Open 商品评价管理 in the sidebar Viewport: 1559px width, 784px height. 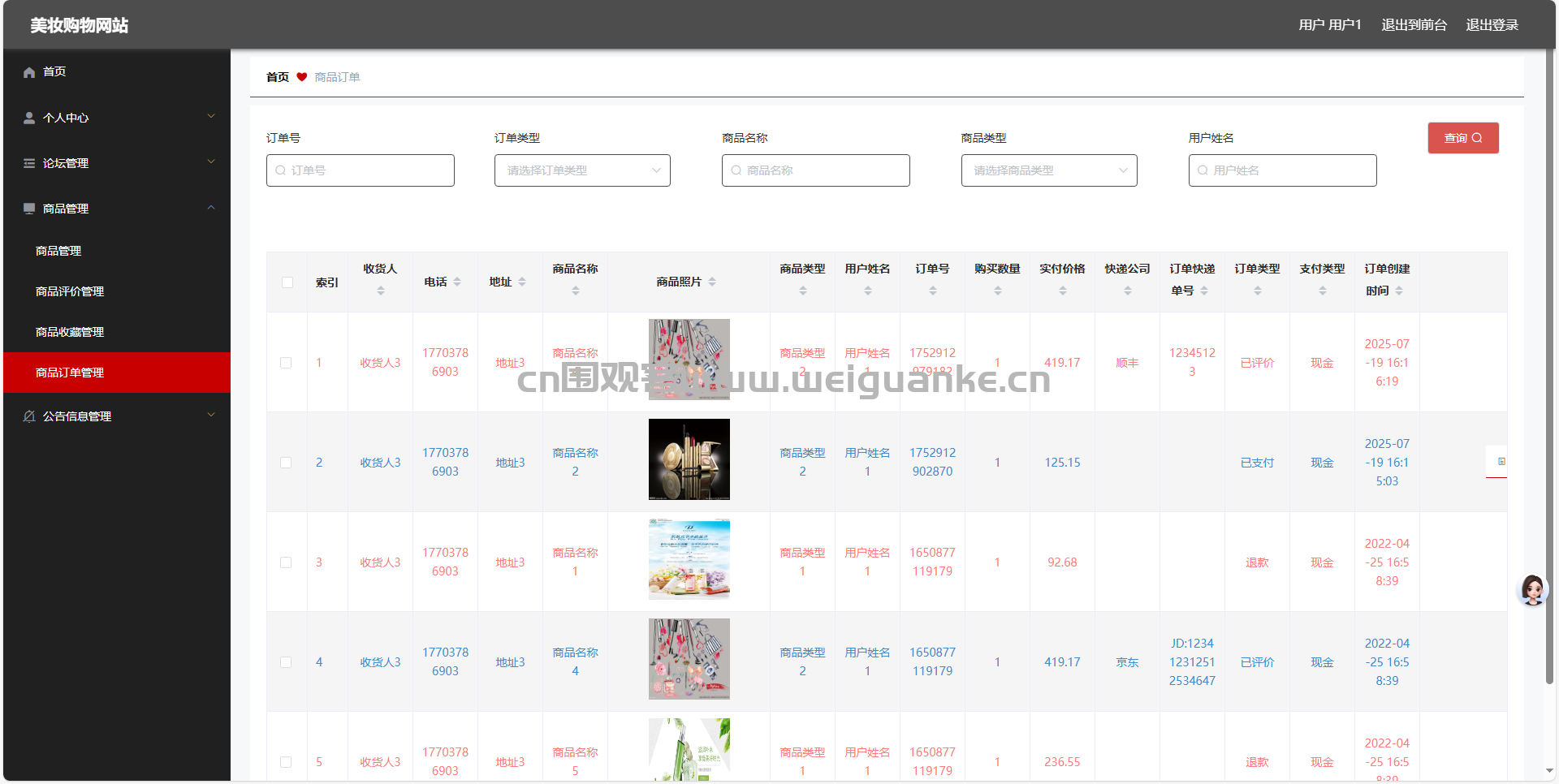tap(117, 291)
